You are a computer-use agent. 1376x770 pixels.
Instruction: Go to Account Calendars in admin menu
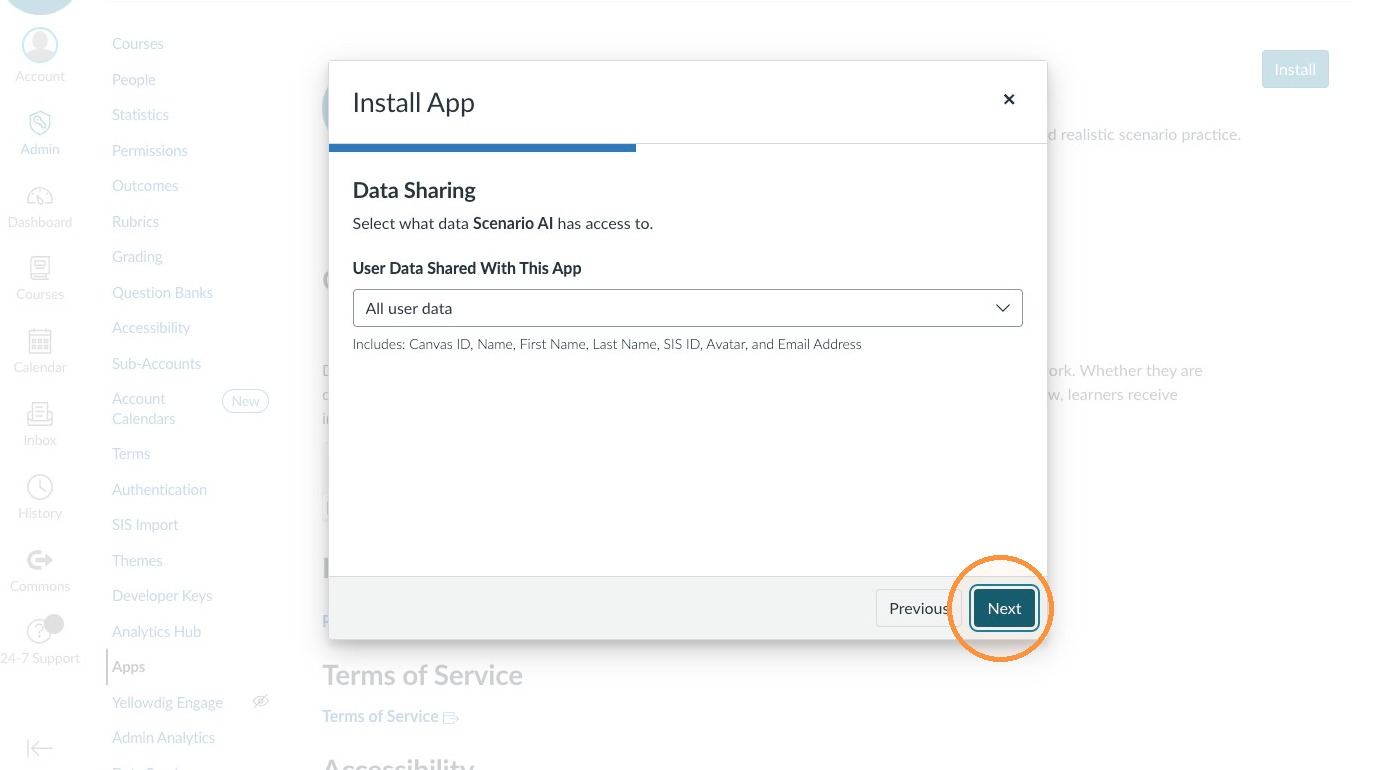tap(143, 409)
